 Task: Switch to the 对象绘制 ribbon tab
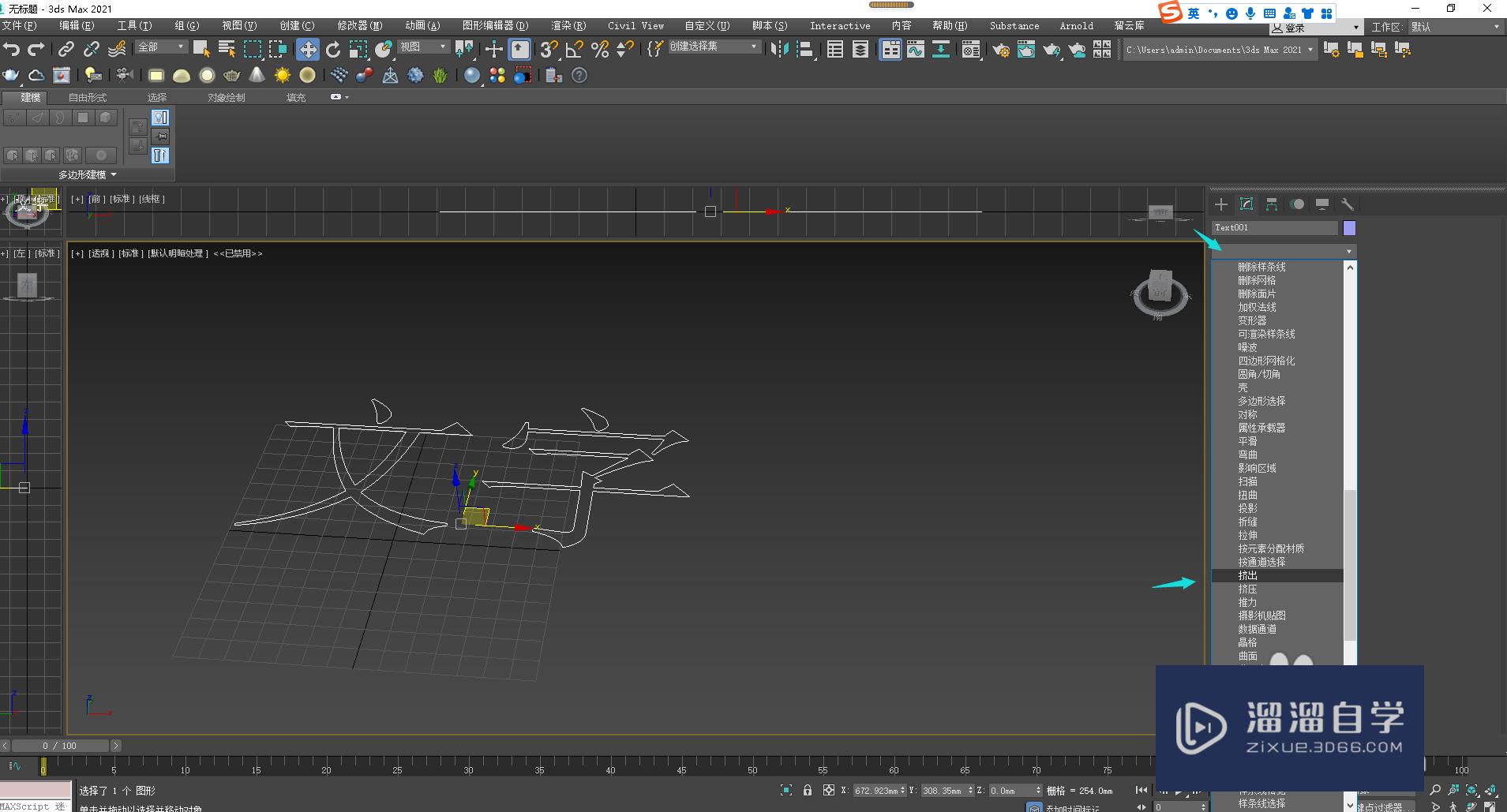227,98
